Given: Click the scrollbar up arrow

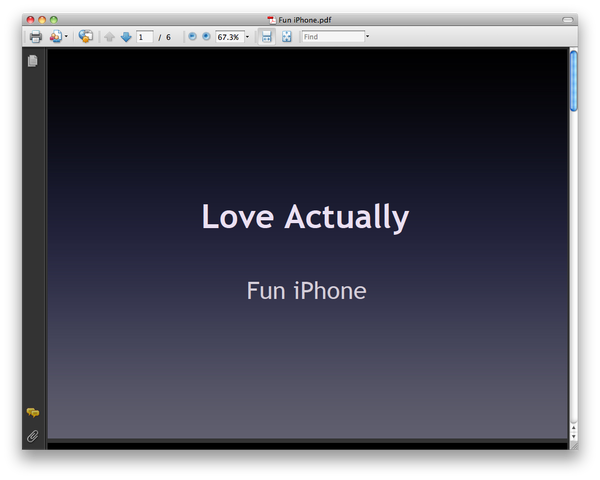Looking at the screenshot, I should click(x=574, y=427).
